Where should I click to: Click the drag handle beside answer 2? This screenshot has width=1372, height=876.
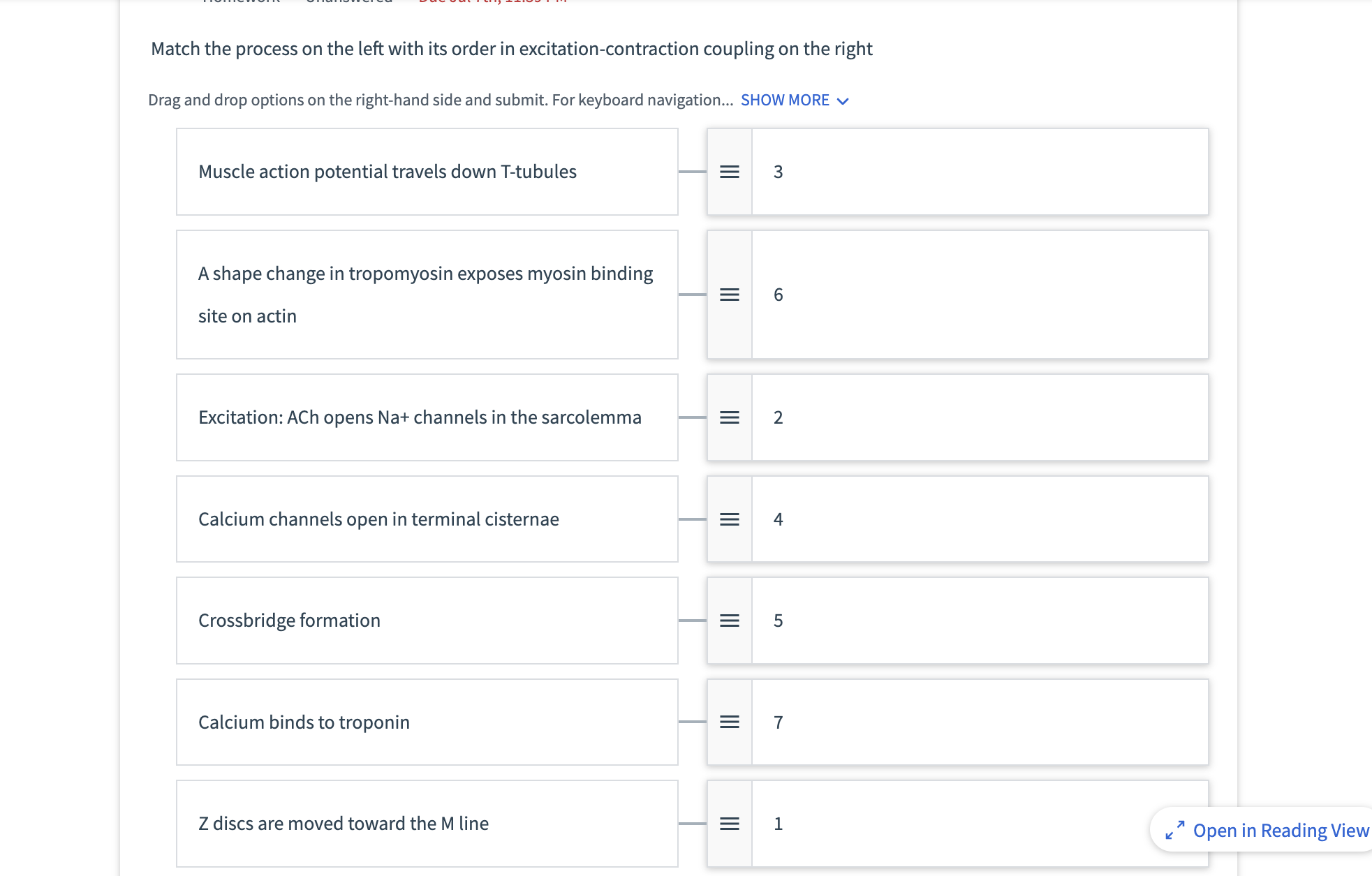[729, 417]
